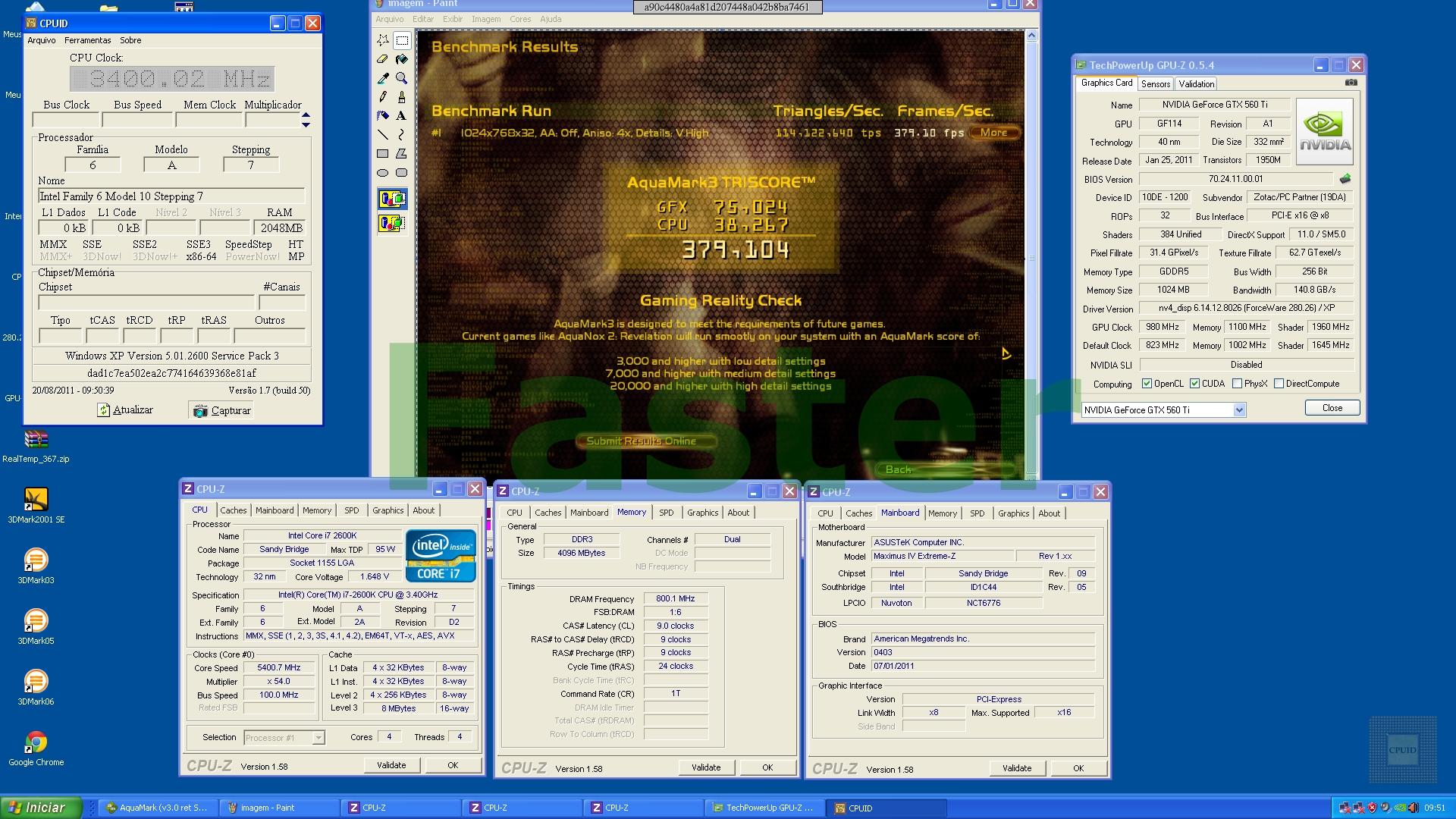Viewport: 1456px width, 819px height.
Task: Open the 3DMark06 desktop shortcut
Action: click(x=36, y=687)
